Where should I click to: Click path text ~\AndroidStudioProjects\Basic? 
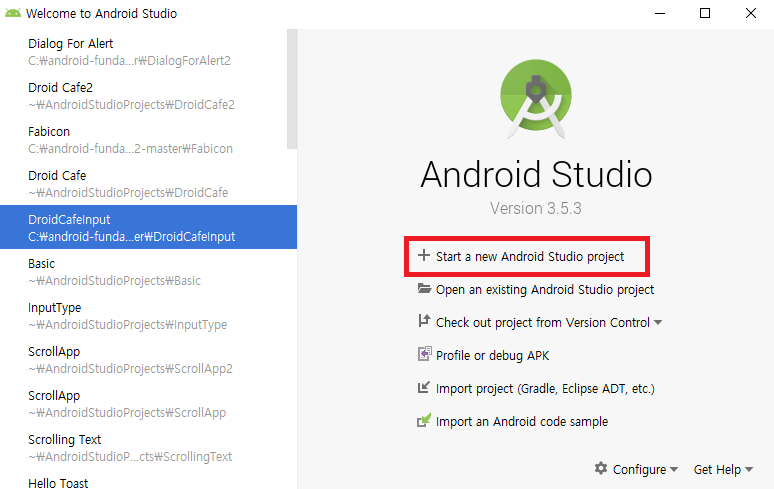coord(115,281)
